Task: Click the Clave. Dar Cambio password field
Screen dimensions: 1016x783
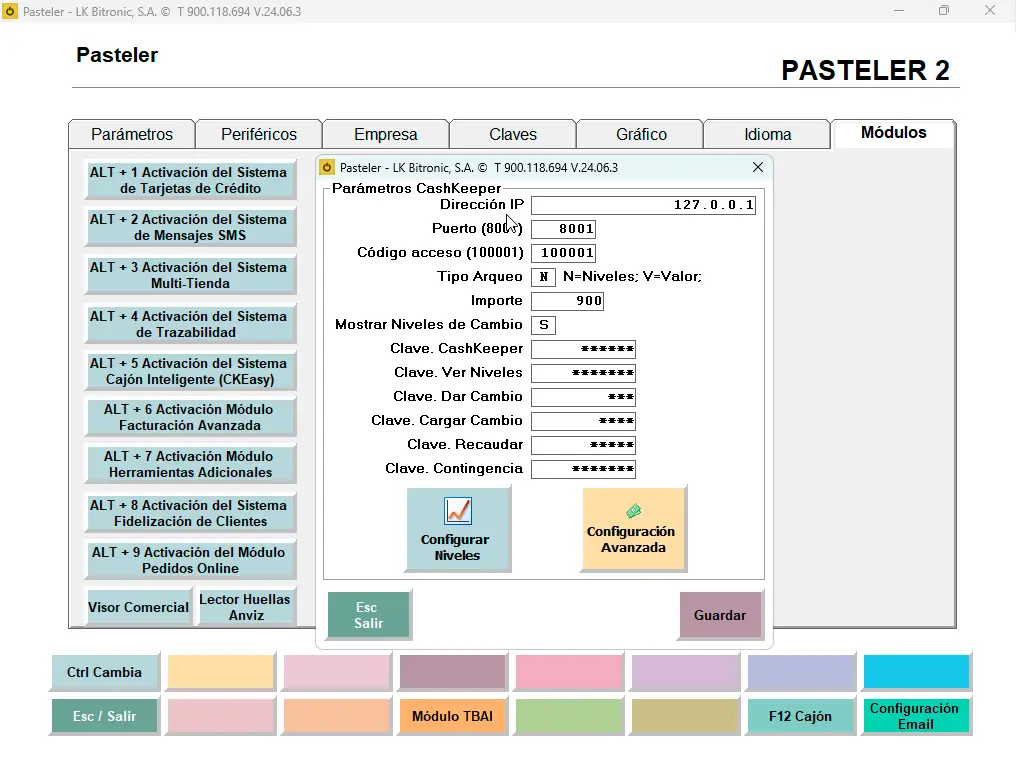Action: coord(583,397)
